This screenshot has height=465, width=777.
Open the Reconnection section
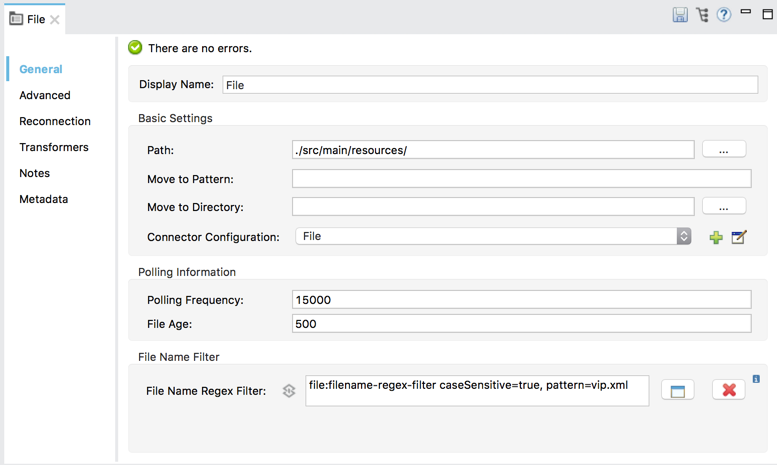tap(55, 121)
